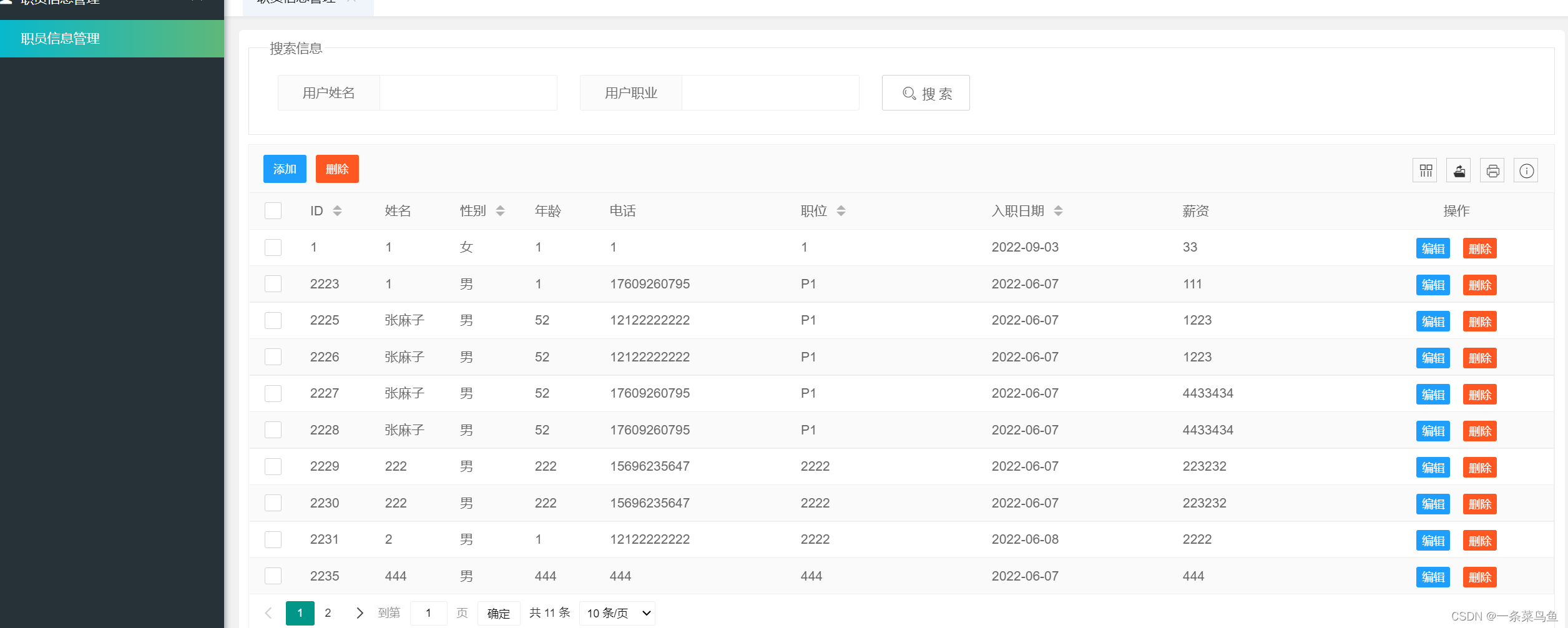Viewport: 1568px width, 628px height.
Task: Delete the row with ID 2223
Action: (x=1480, y=285)
